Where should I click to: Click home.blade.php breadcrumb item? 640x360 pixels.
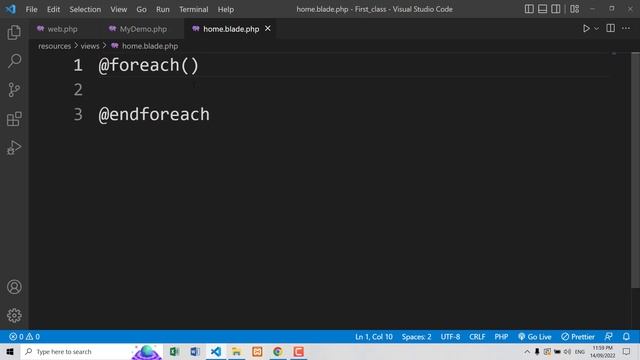click(x=144, y=46)
